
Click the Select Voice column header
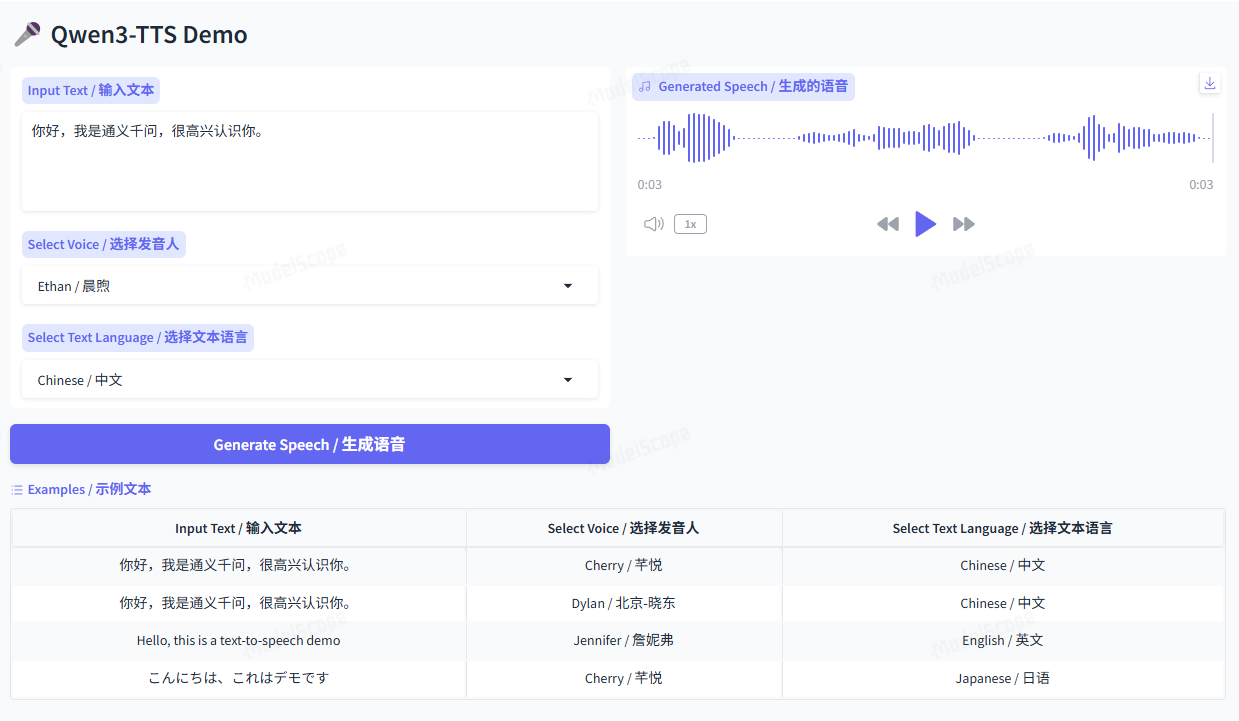pyautogui.click(x=623, y=528)
